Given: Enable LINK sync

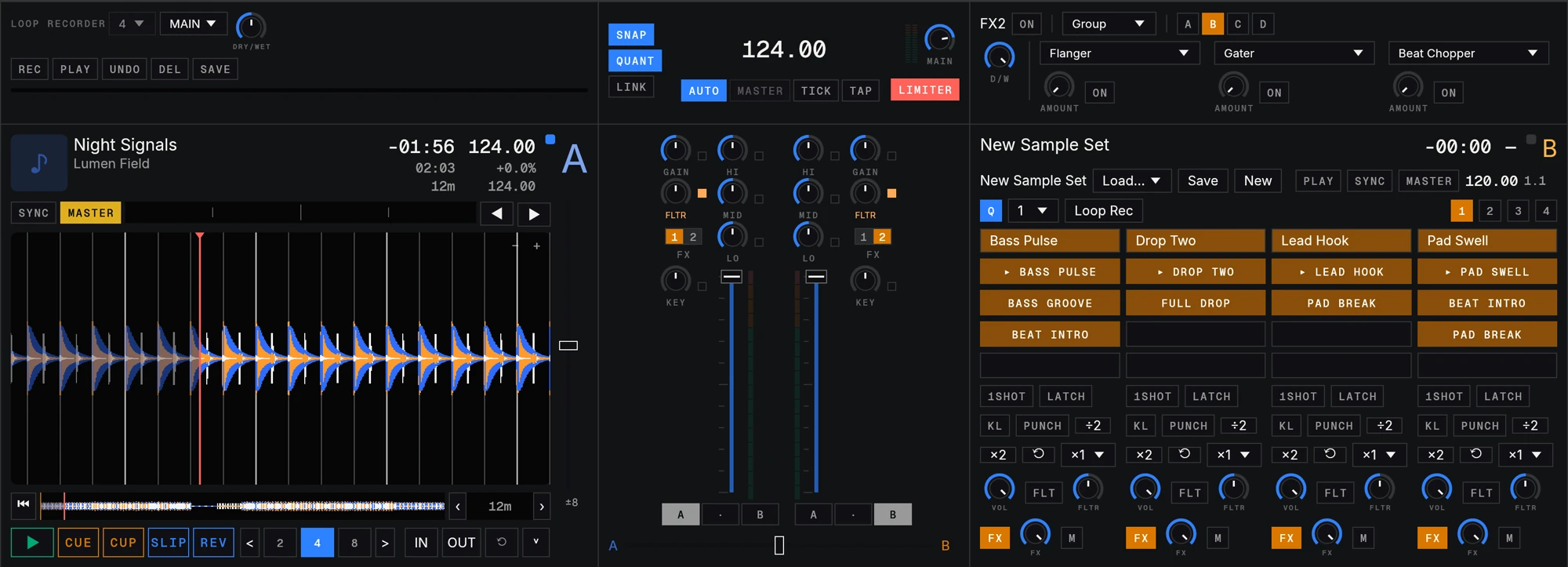Looking at the screenshot, I should pyautogui.click(x=631, y=87).
